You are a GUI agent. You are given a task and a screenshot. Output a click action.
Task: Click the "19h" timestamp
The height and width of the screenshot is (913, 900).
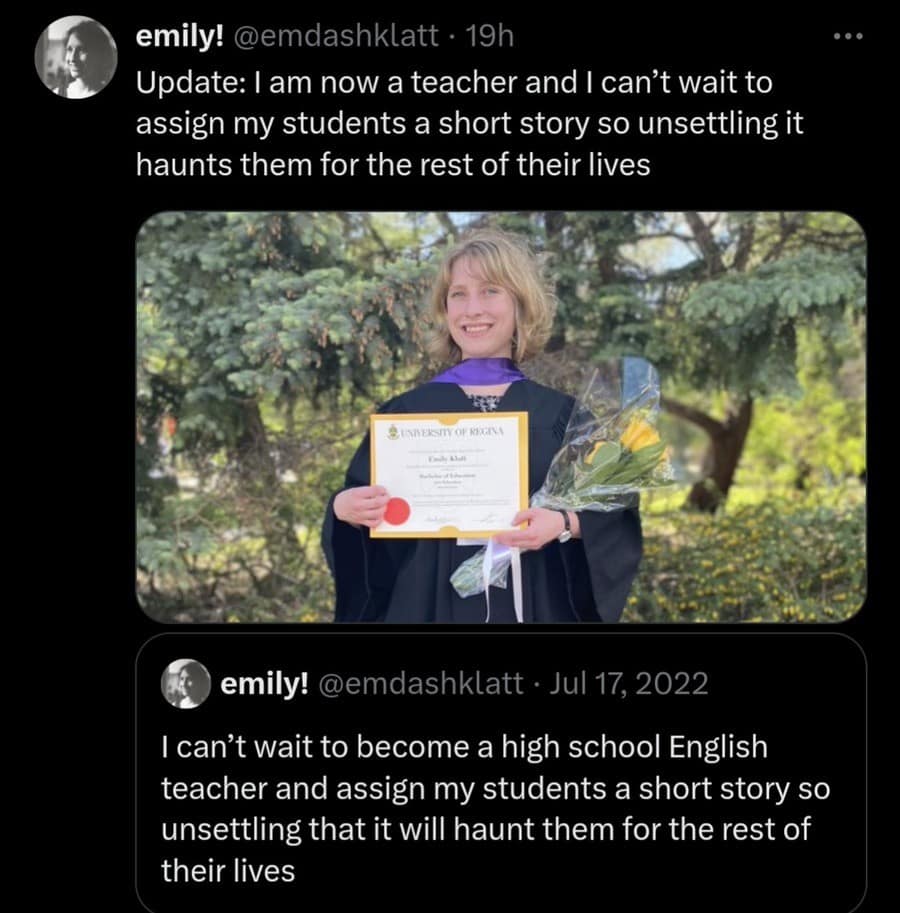tap(490, 37)
